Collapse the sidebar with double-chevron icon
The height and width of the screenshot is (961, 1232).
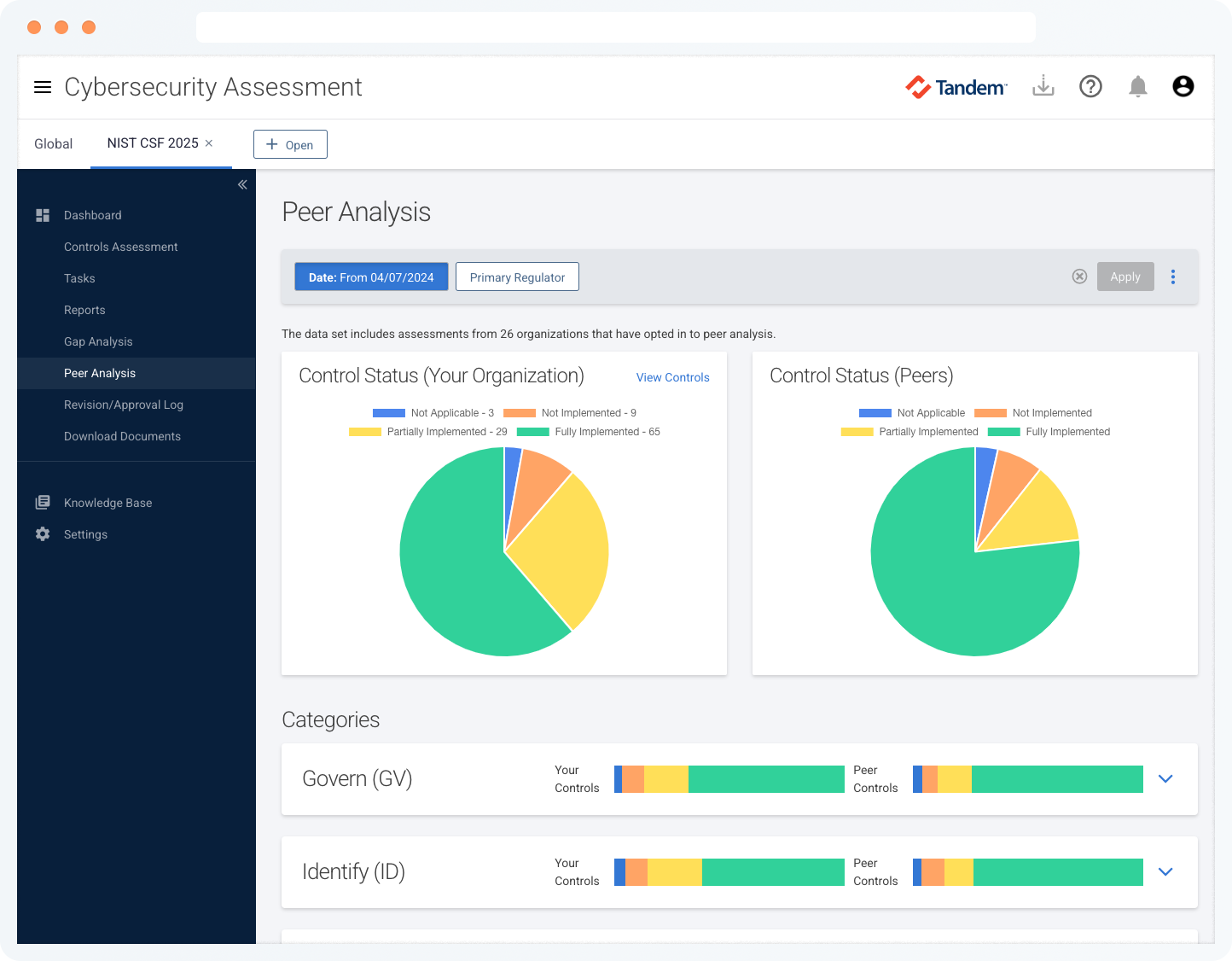click(242, 184)
